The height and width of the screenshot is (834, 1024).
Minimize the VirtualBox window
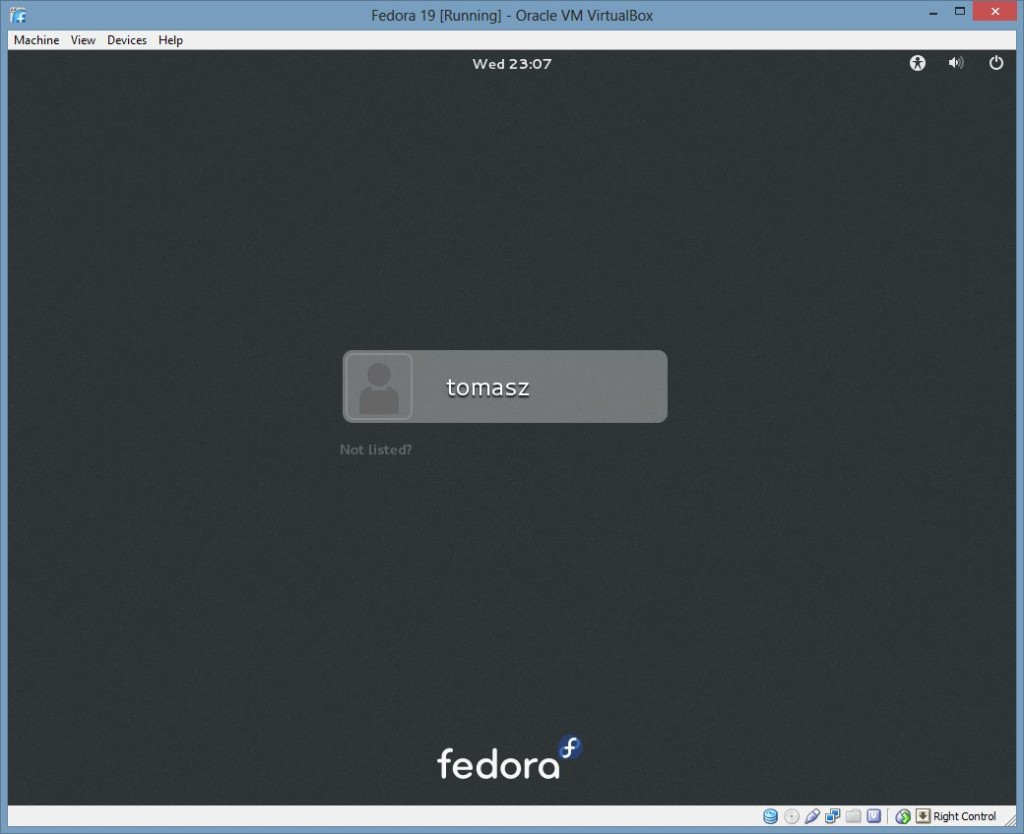click(933, 12)
